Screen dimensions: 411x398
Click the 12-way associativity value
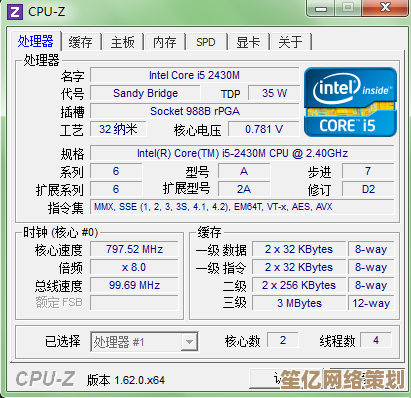tap(371, 303)
